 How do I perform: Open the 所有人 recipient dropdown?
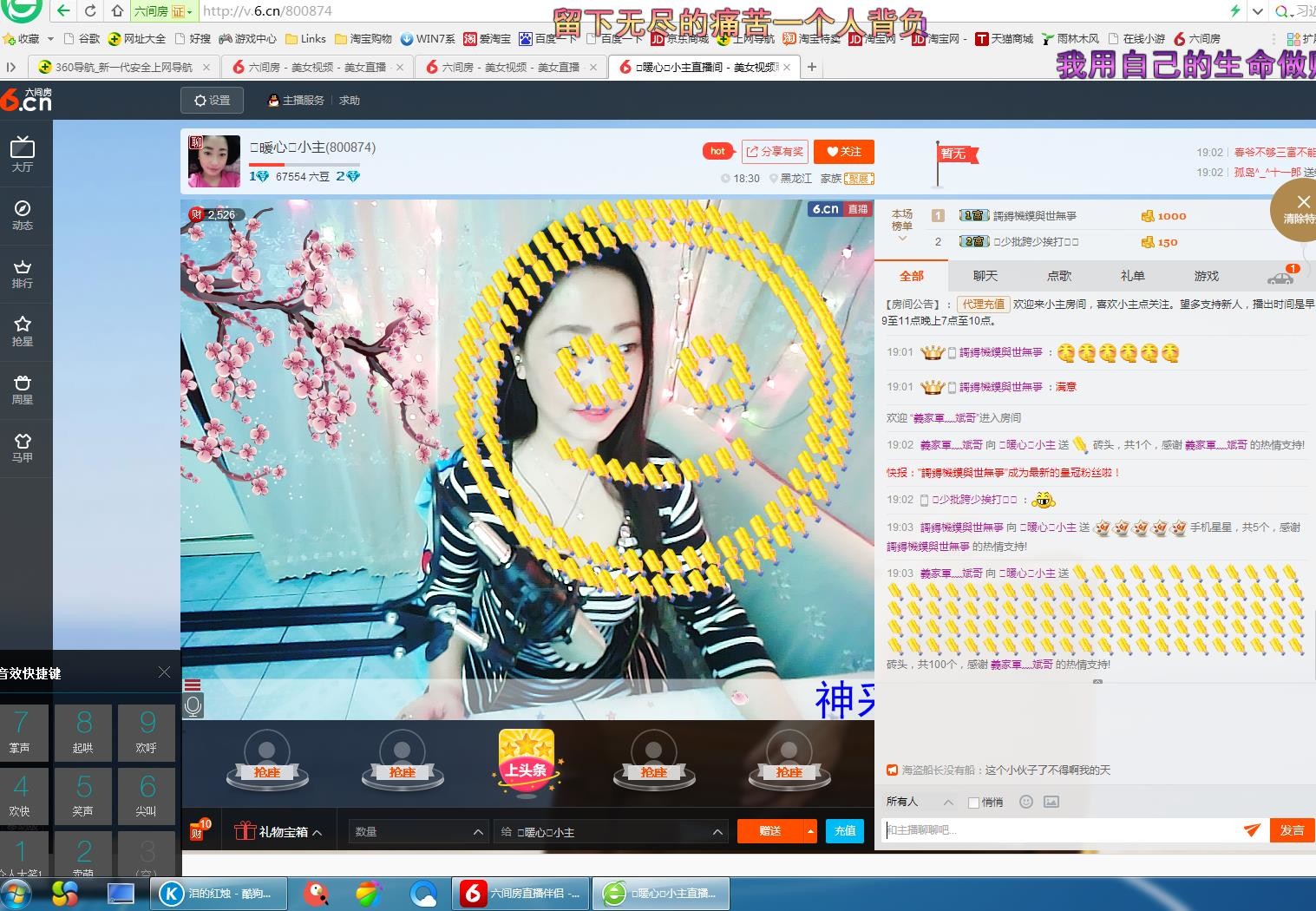point(920,802)
